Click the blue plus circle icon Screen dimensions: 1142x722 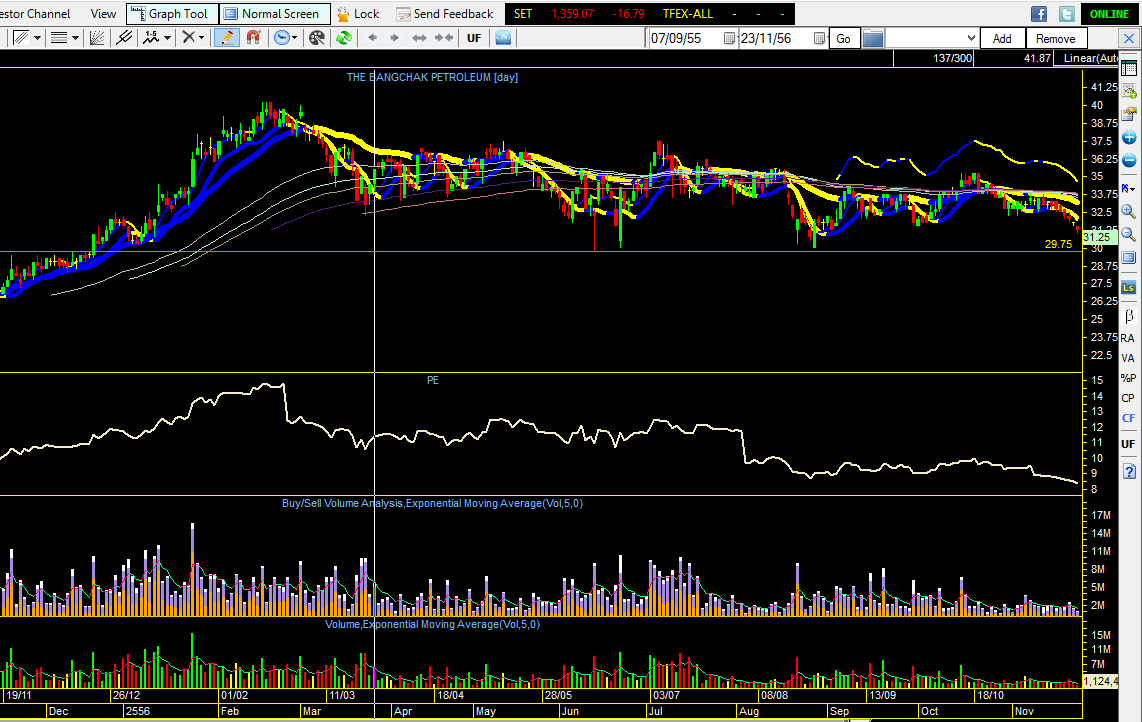tap(1129, 138)
